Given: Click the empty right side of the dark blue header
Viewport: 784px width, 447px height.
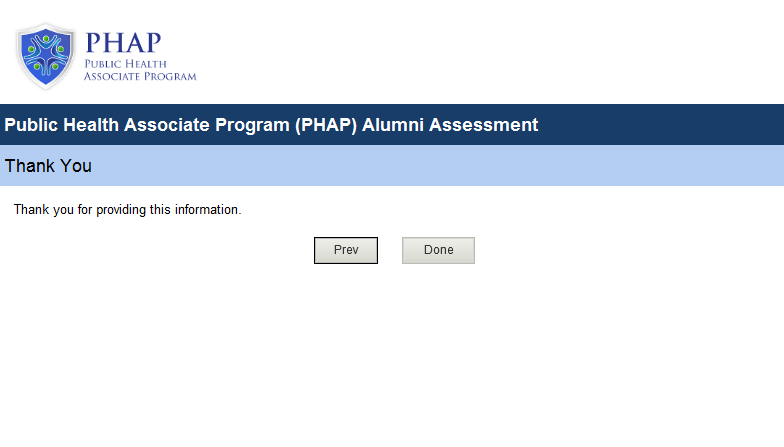Looking at the screenshot, I should (670, 125).
